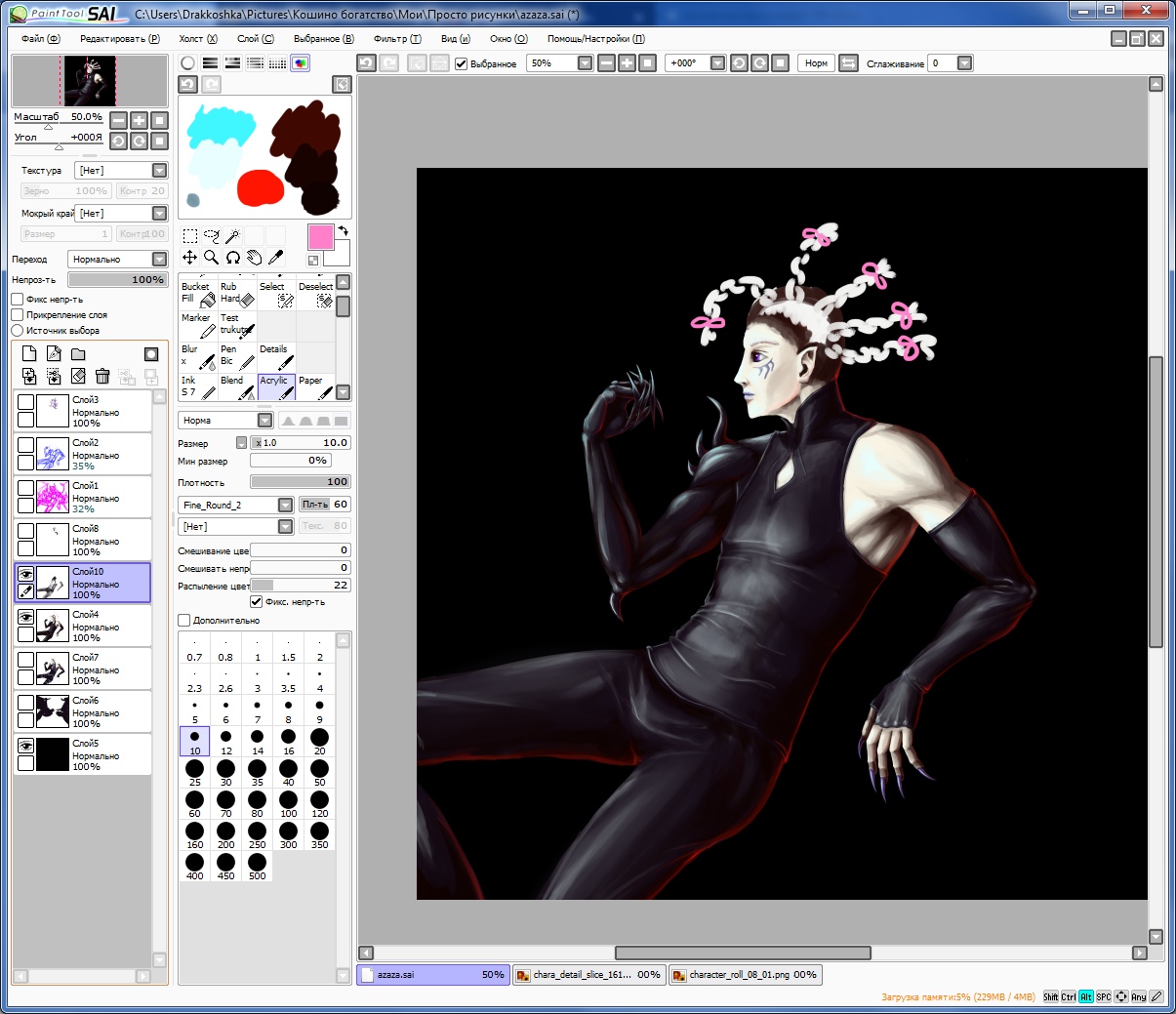Open the Текстура dropdown
This screenshot has width=1176, height=1014.
pyautogui.click(x=159, y=171)
